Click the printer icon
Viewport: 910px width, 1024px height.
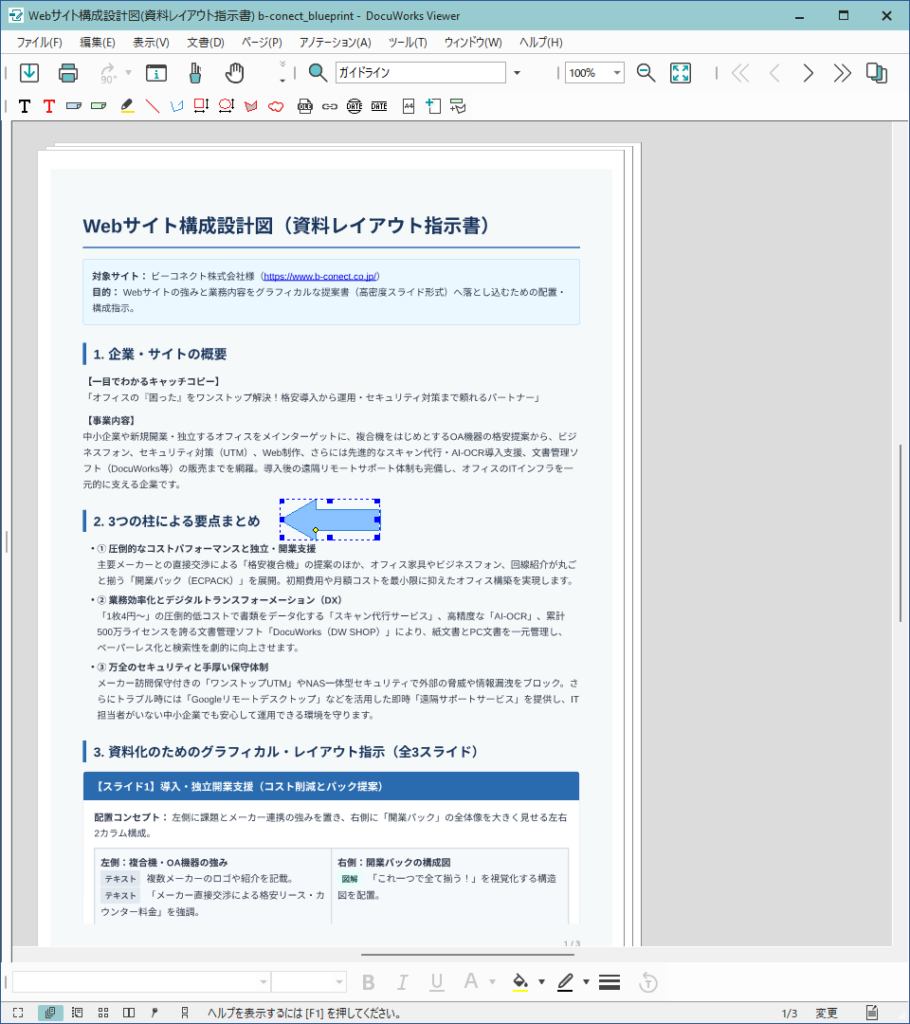click(68, 72)
